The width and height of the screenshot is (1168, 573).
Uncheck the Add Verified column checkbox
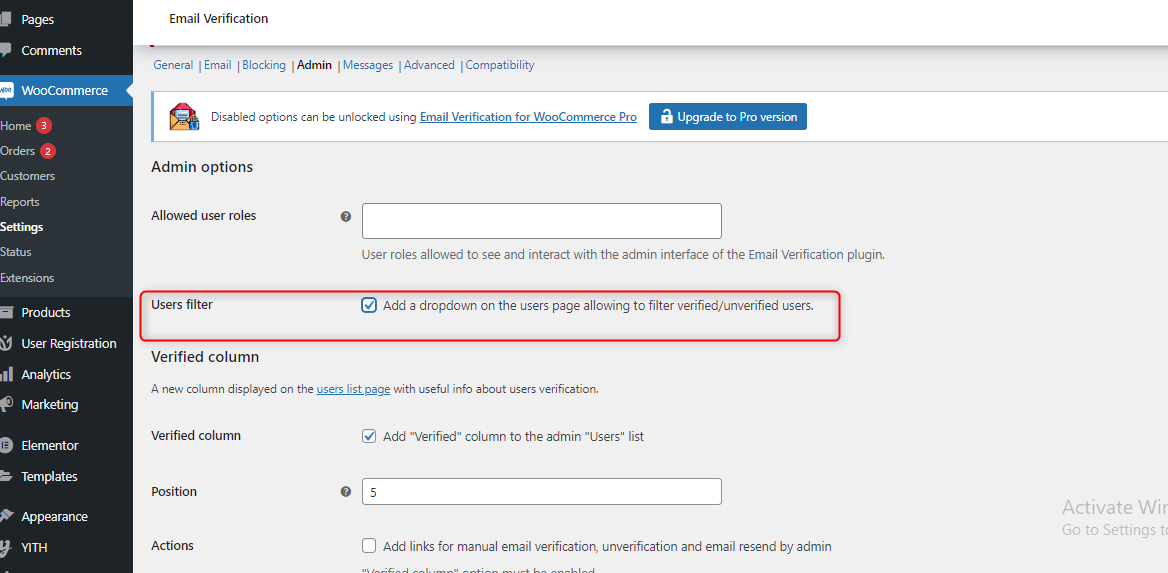pos(369,437)
